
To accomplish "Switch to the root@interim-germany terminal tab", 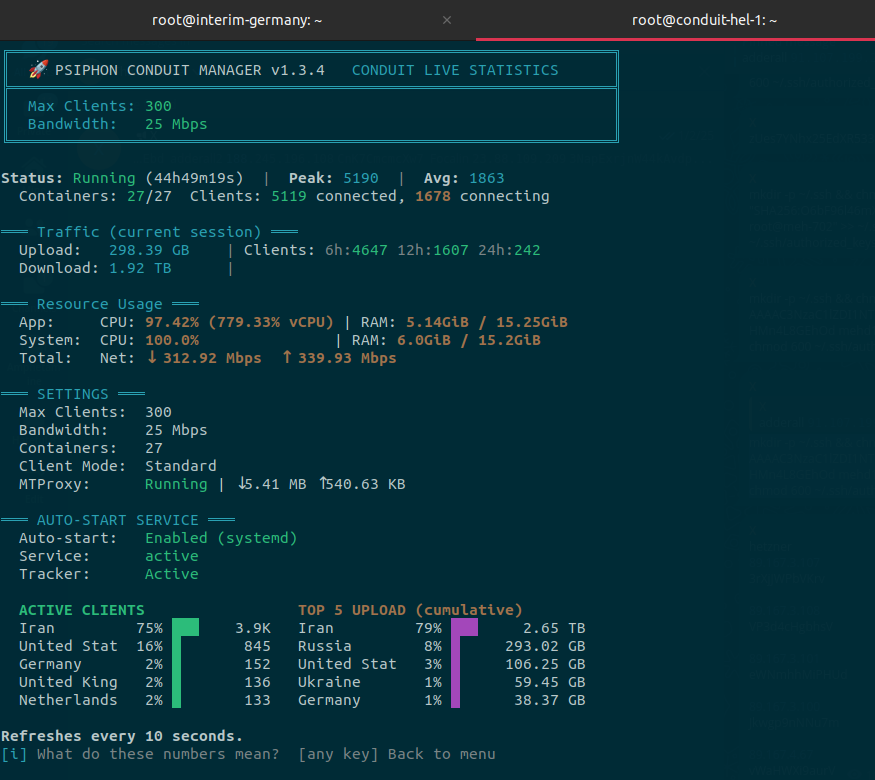I will point(237,20).
